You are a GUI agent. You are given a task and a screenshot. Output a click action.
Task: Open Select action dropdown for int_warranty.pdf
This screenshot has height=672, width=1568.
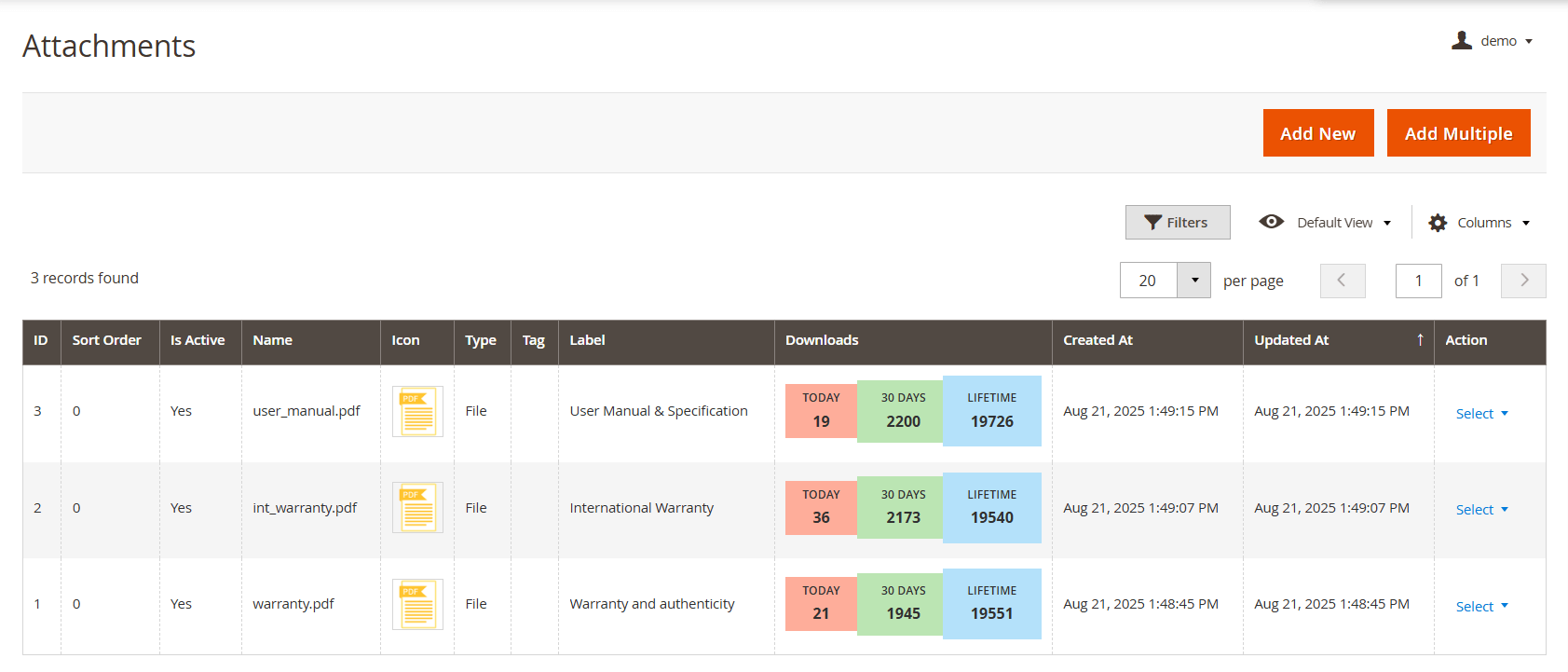[x=1481, y=510]
